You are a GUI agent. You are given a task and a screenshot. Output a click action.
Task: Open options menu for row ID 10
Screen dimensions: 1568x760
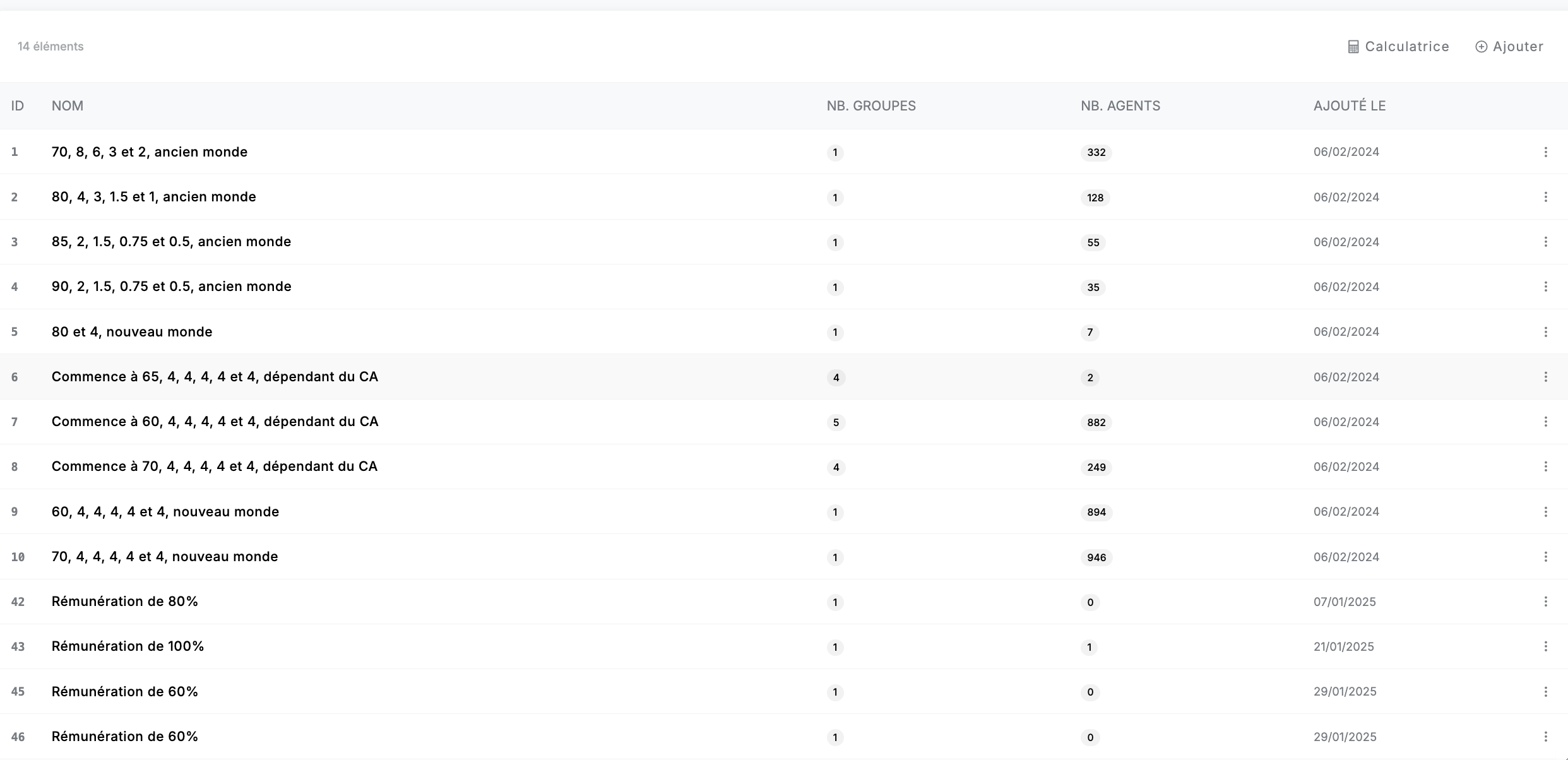tap(1545, 557)
